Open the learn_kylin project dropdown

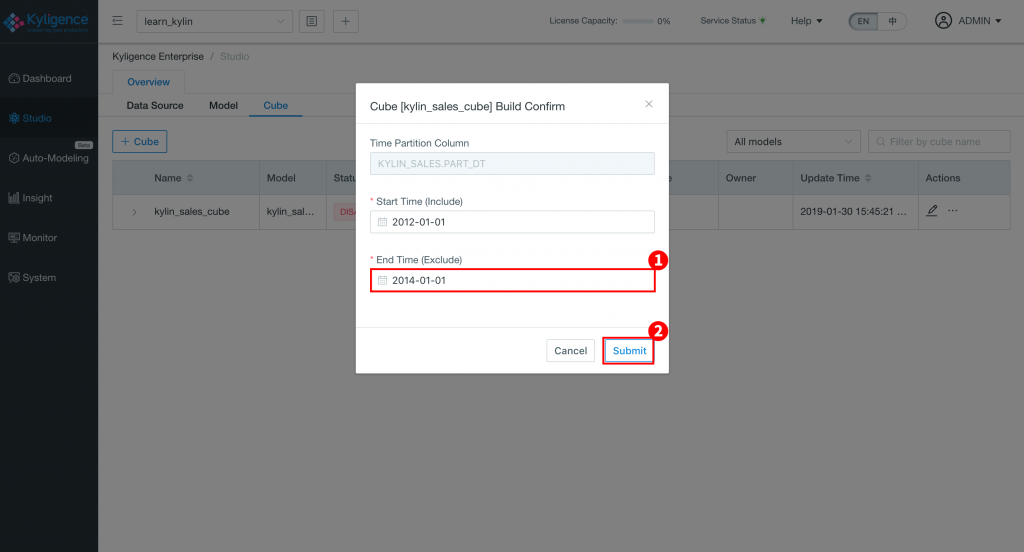[213, 21]
